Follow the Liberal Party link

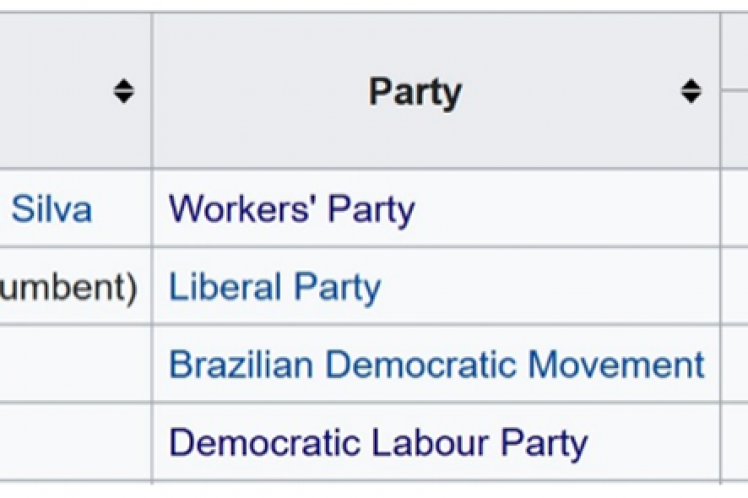point(275,287)
